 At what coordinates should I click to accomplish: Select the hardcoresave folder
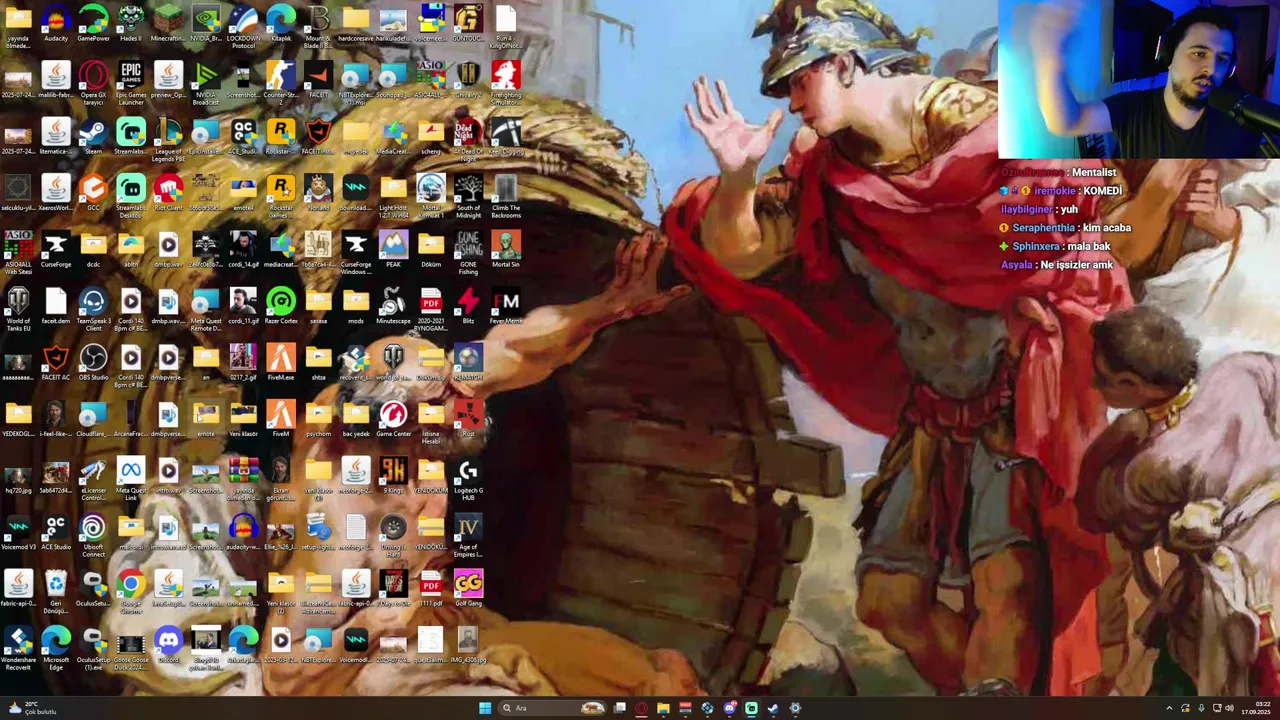coord(356,24)
